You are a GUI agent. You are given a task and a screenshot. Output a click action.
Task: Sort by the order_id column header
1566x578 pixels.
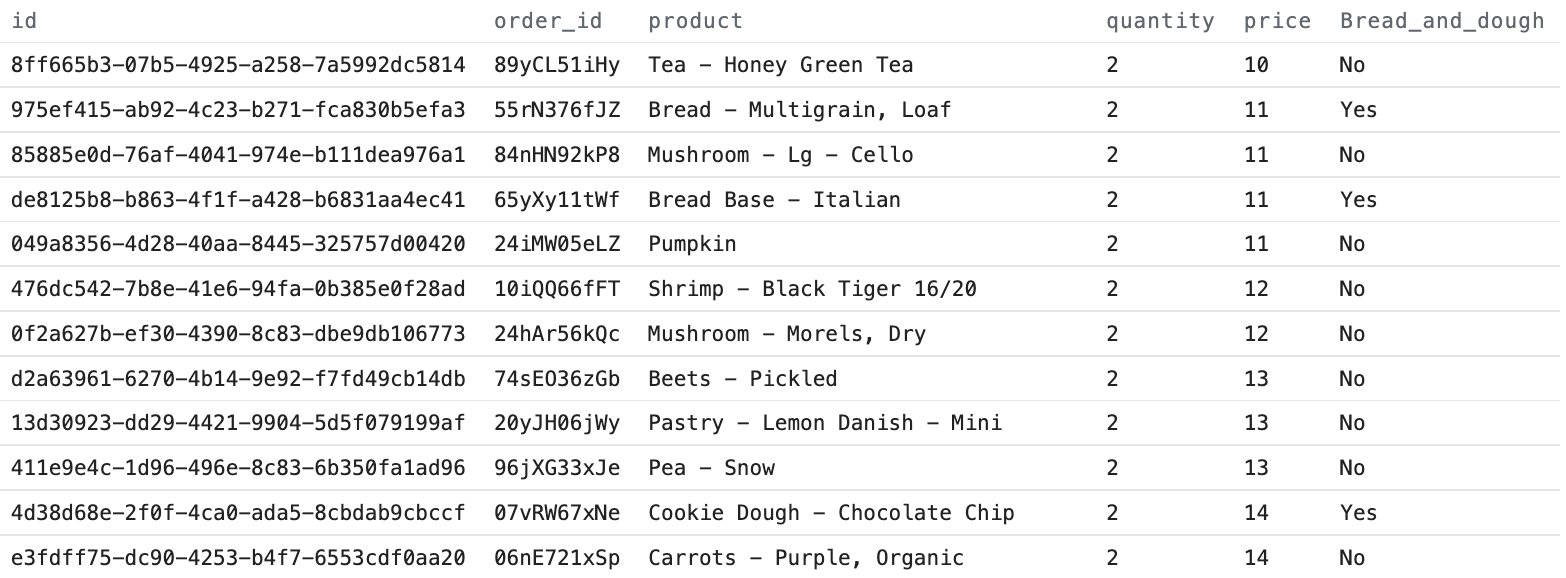(x=548, y=21)
